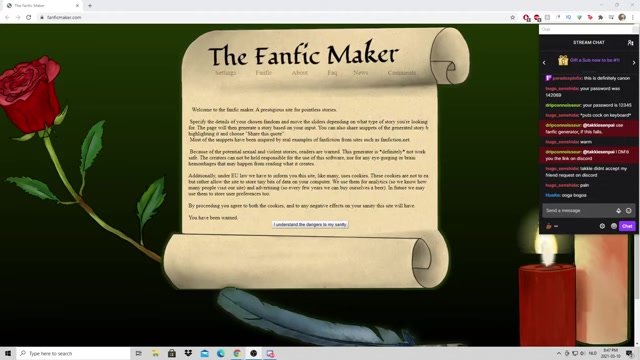Open the Windows Start menu

pos(8,353)
